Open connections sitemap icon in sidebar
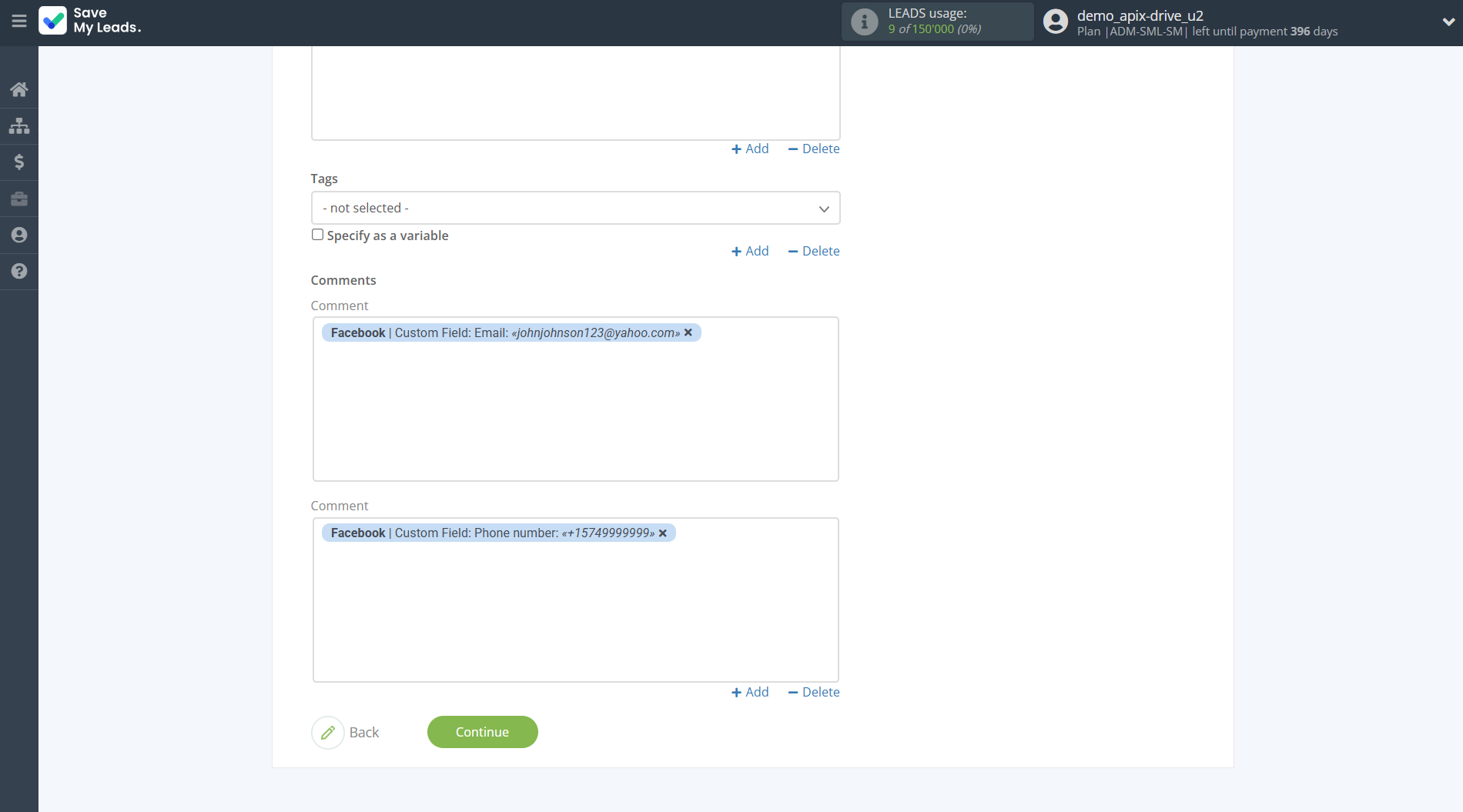 pyautogui.click(x=19, y=125)
